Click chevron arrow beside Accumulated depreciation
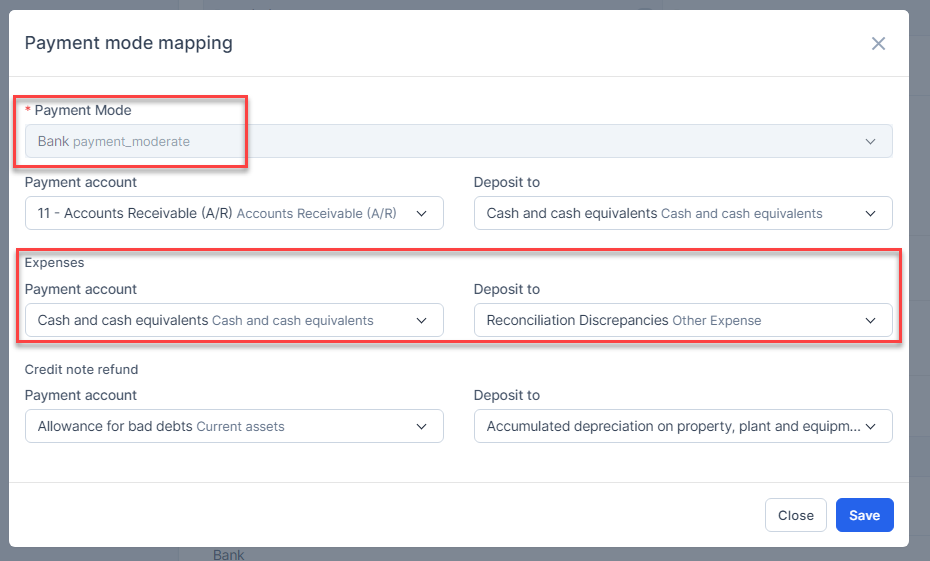Viewport: 930px width, 561px height. pos(870,426)
